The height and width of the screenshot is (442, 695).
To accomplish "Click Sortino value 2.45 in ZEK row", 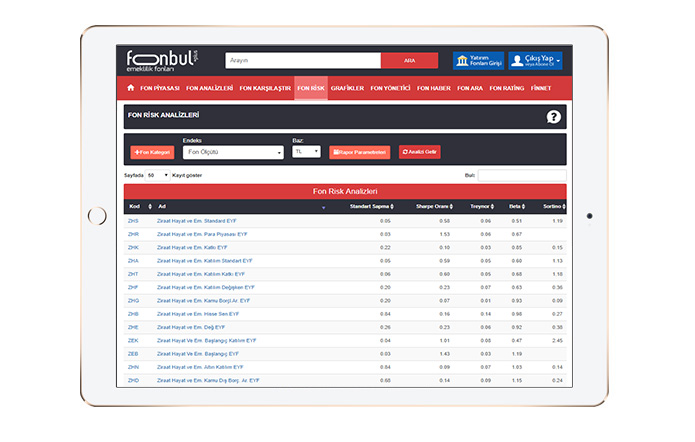I will coord(557,340).
